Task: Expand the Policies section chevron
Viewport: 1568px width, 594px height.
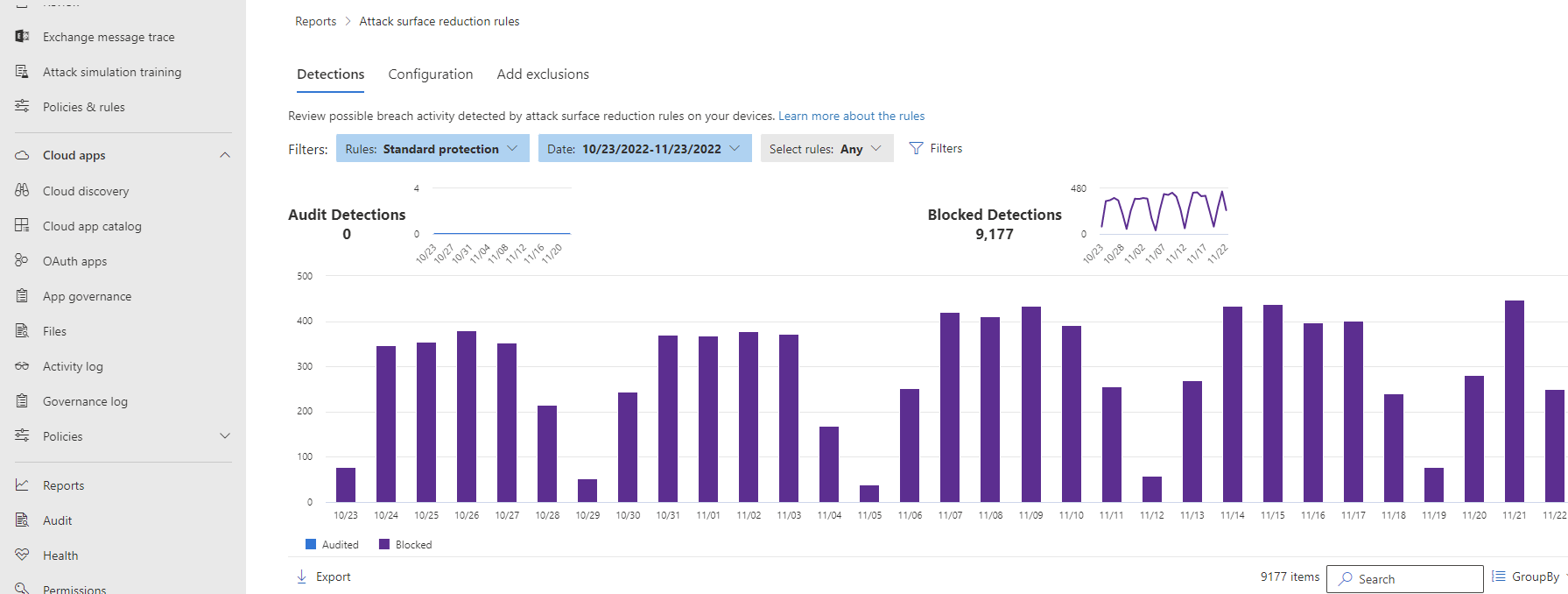Action: click(225, 435)
